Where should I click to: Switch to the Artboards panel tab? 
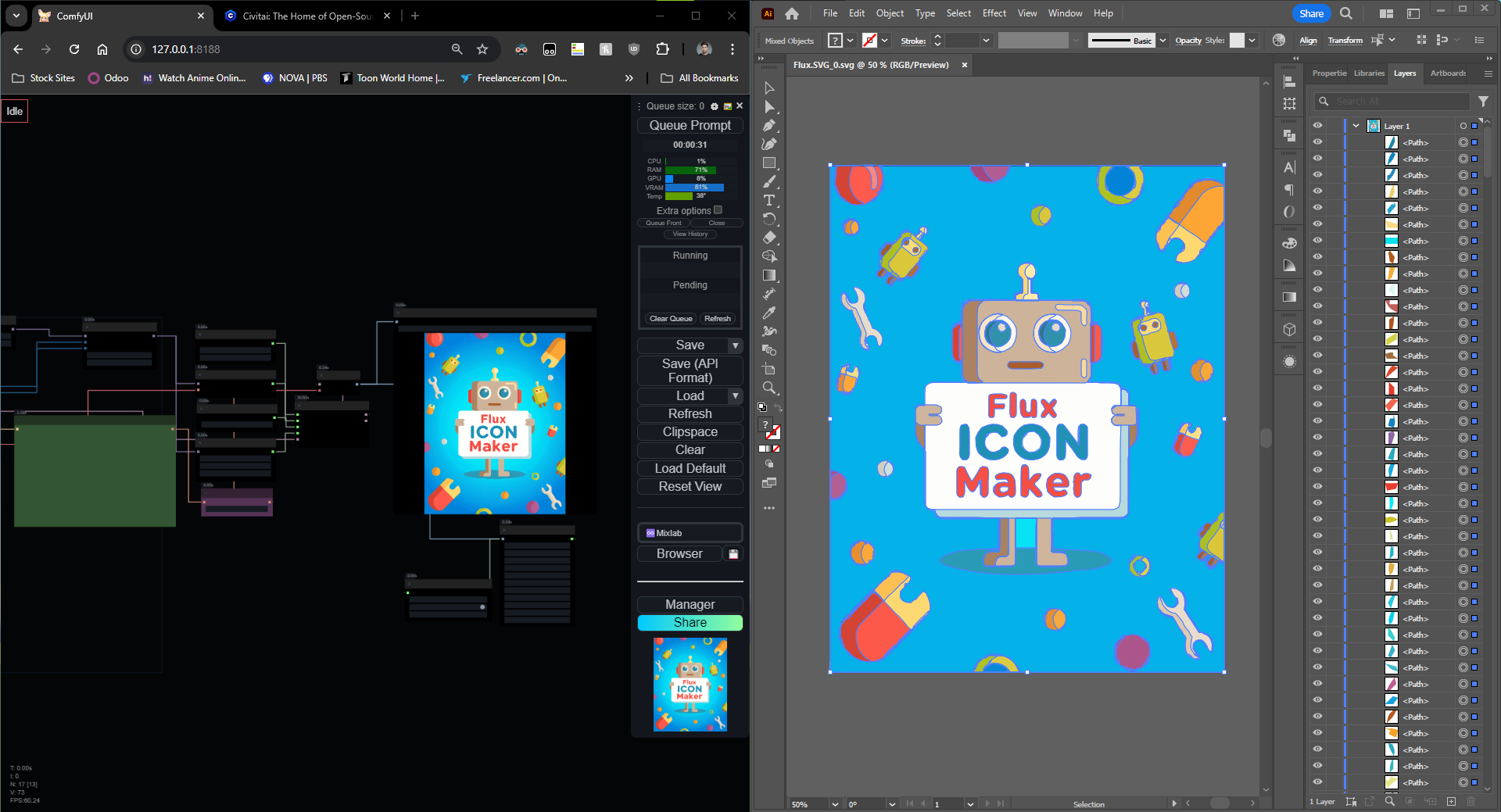[x=1448, y=73]
